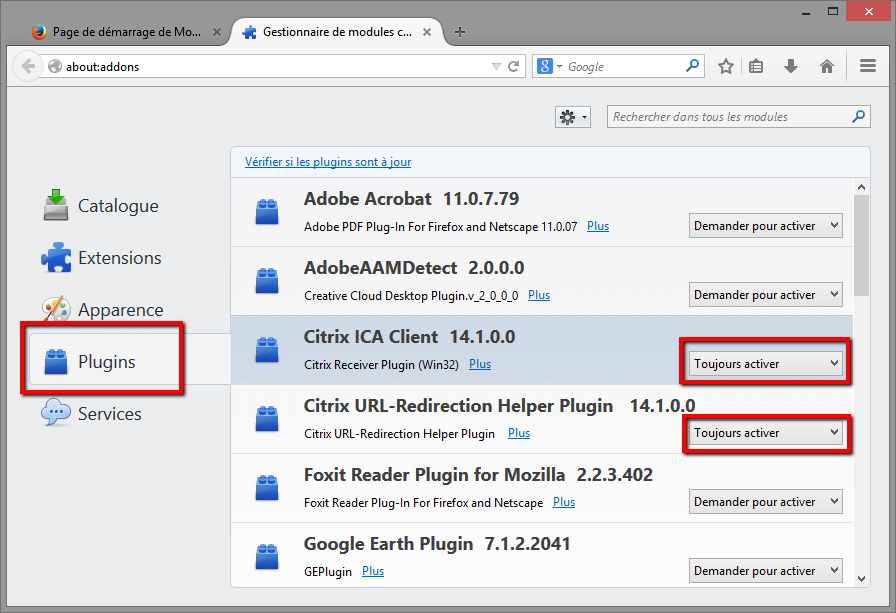Close the 'Page de démarrage' tab

217,32
